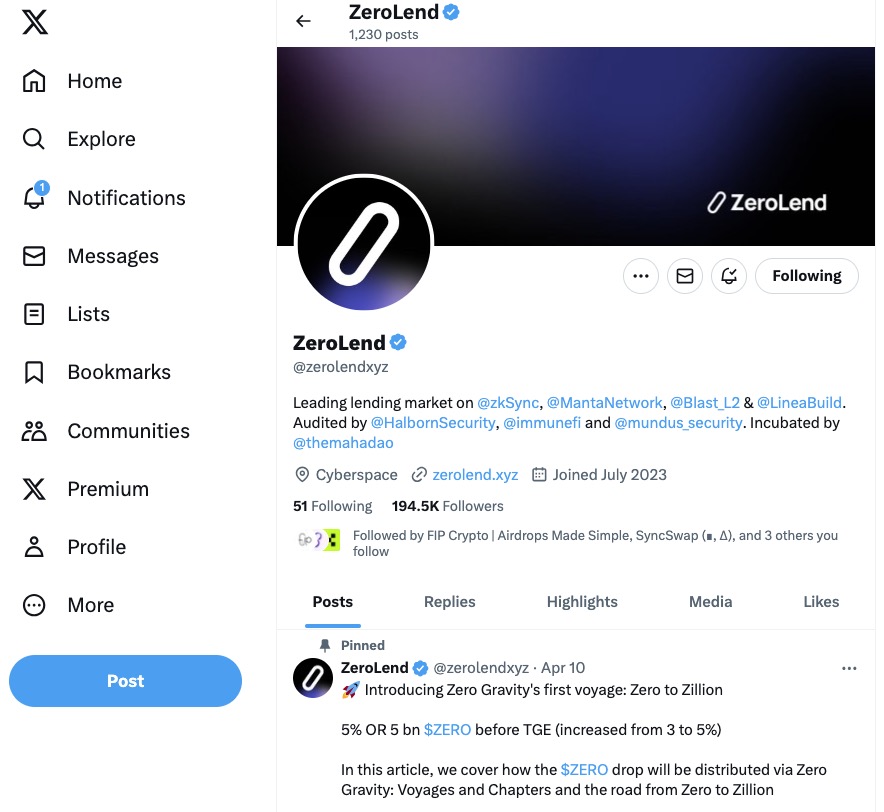Image resolution: width=884 pixels, height=812 pixels.
Task: Open pinned post options menu
Action: (x=849, y=668)
